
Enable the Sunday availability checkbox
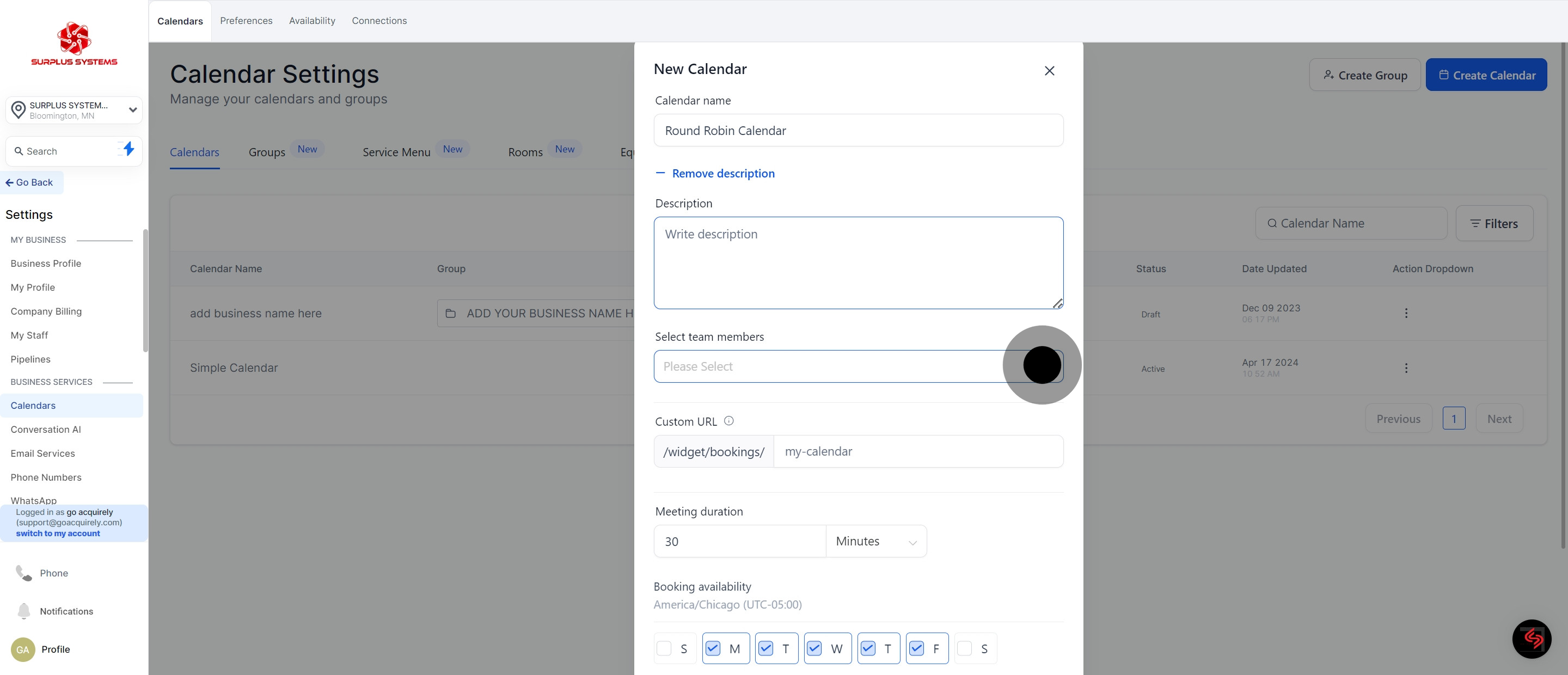click(664, 648)
